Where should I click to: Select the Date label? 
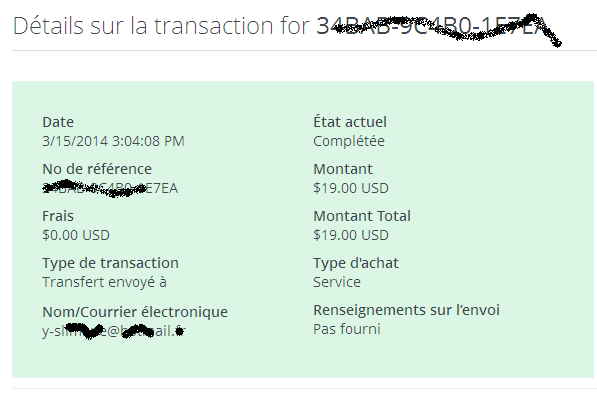[58, 122]
